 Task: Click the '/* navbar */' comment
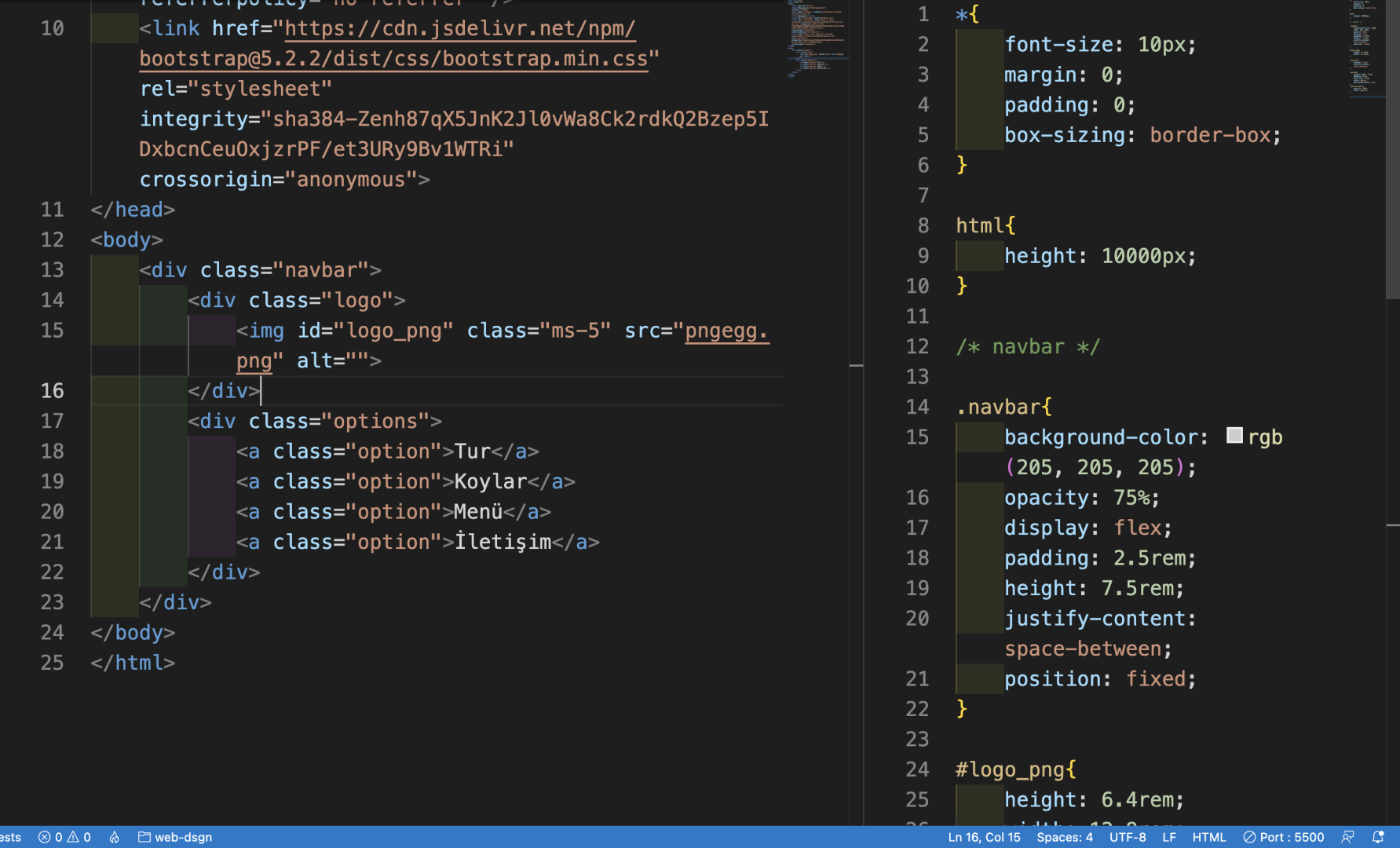click(1028, 346)
